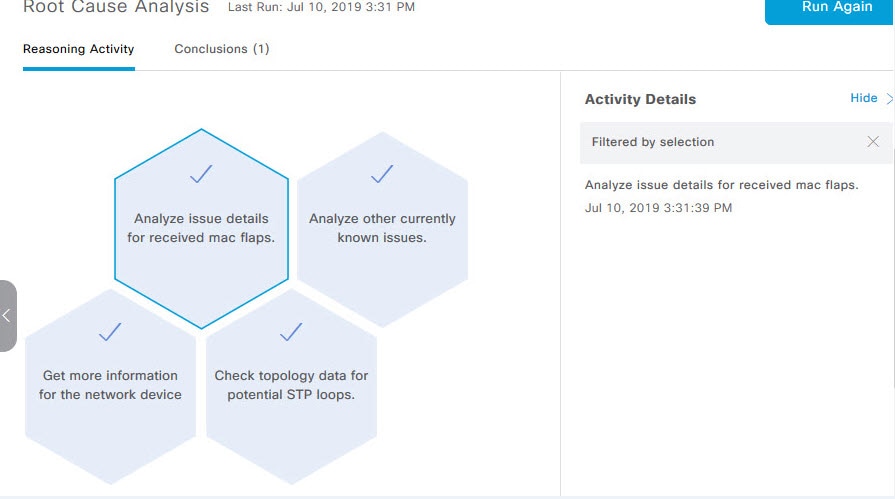Click the 'Filtered by selection' label
This screenshot has height=499, width=895.
point(653,142)
